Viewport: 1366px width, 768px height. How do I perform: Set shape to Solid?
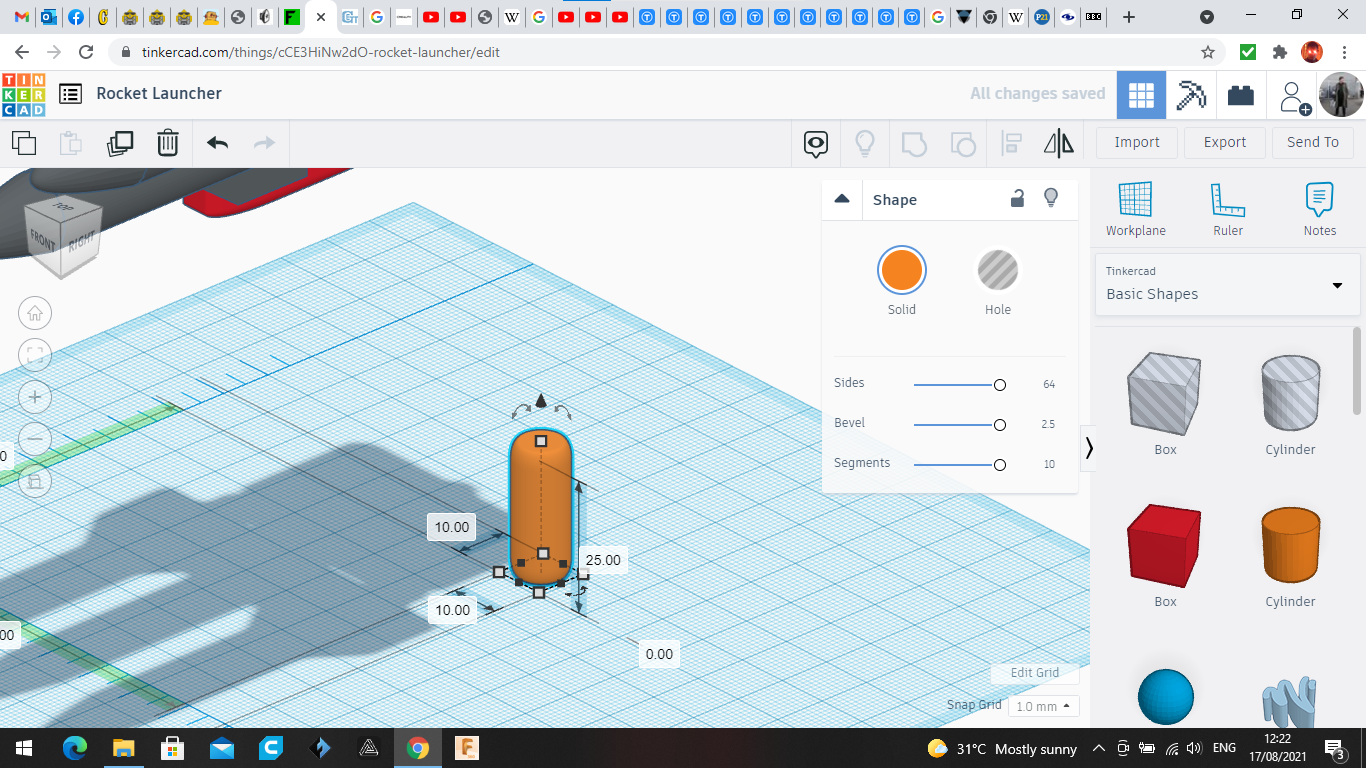901,270
